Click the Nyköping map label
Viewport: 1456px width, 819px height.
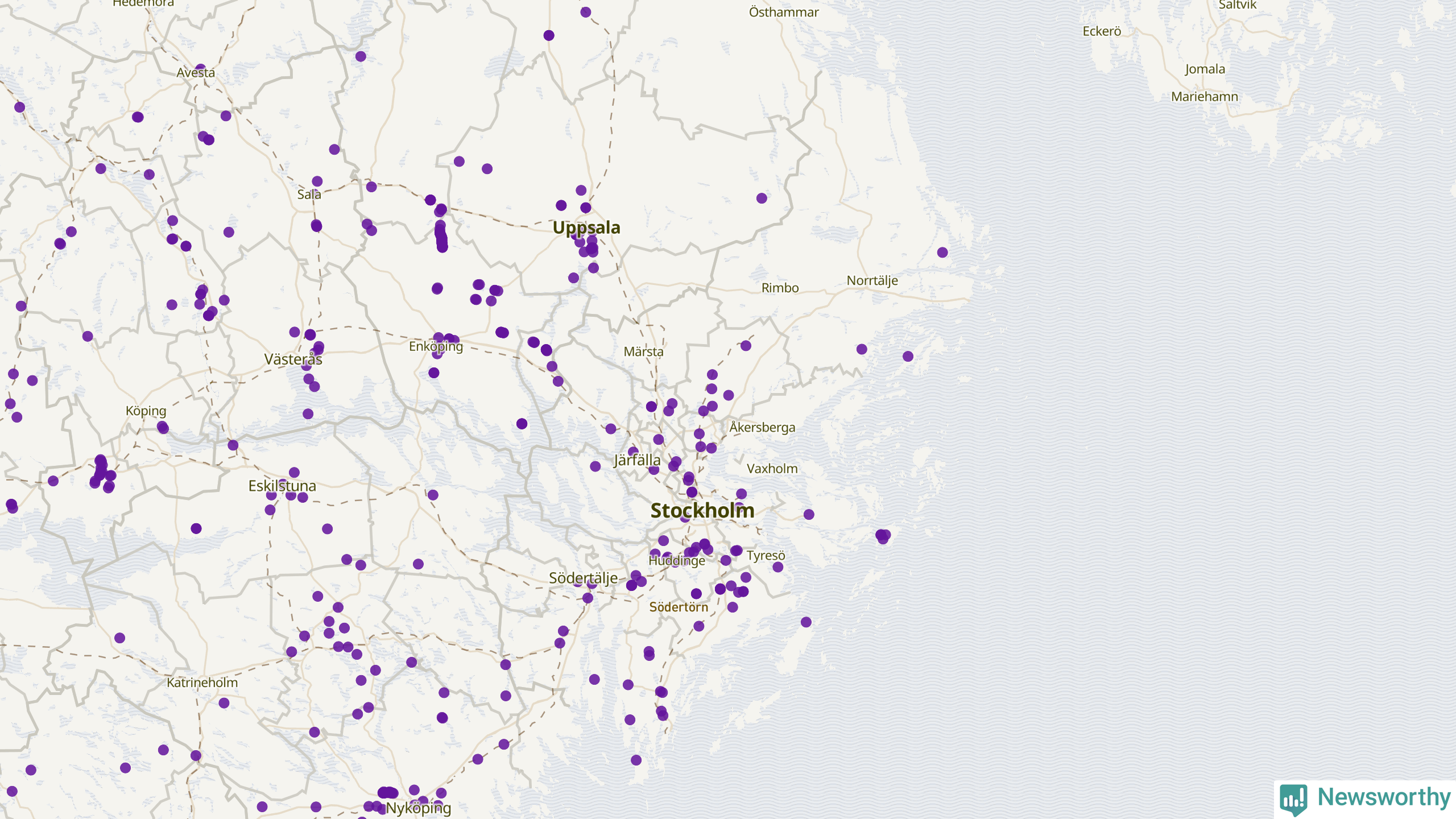pos(419,808)
